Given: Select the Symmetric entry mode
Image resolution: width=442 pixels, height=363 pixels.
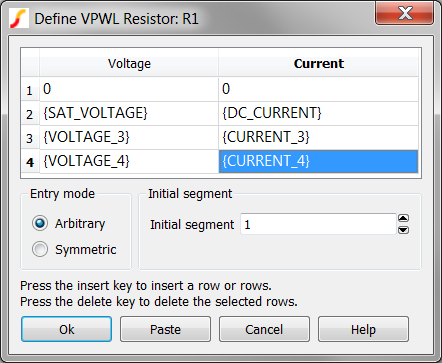Looking at the screenshot, I should (40, 249).
